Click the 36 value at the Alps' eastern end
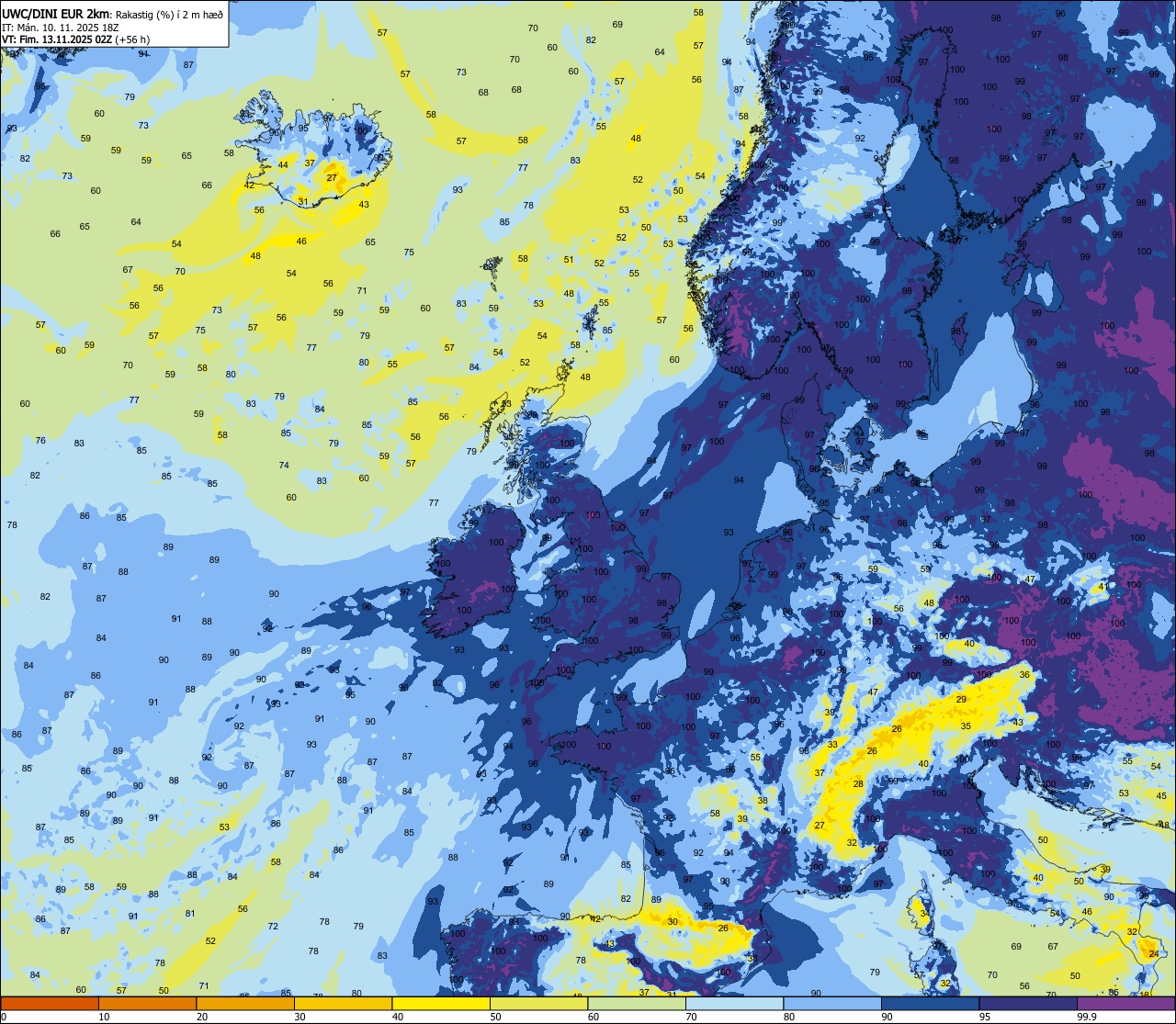1176x1024 pixels. [1024, 675]
